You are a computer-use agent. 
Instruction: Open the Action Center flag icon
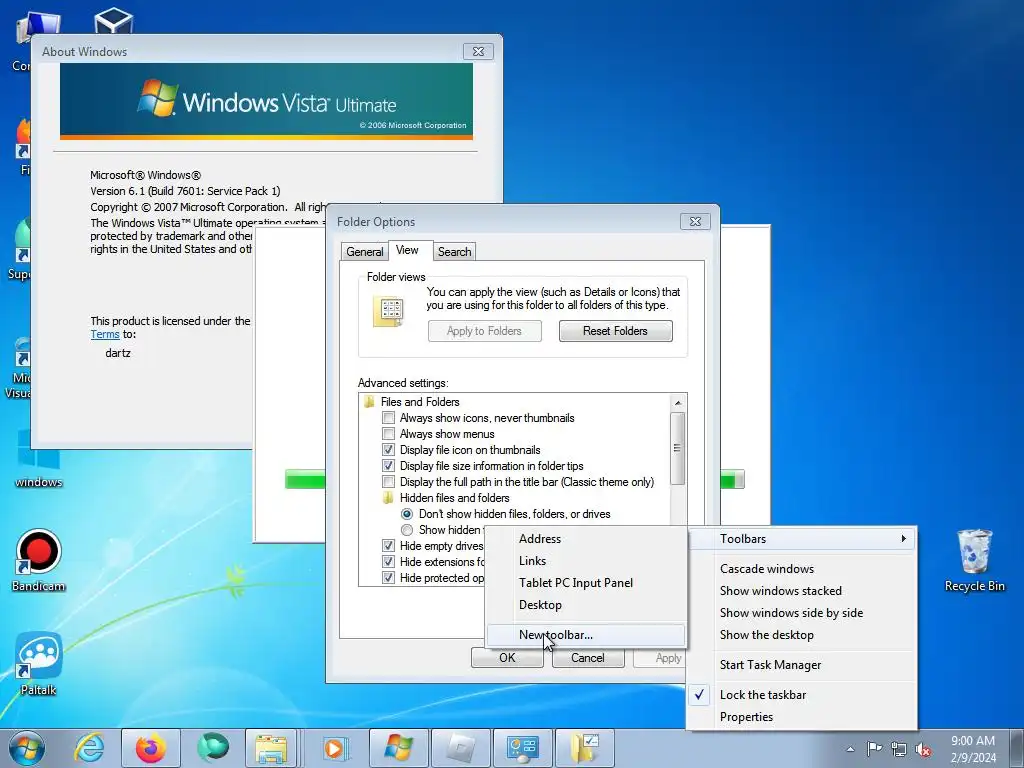click(x=874, y=749)
